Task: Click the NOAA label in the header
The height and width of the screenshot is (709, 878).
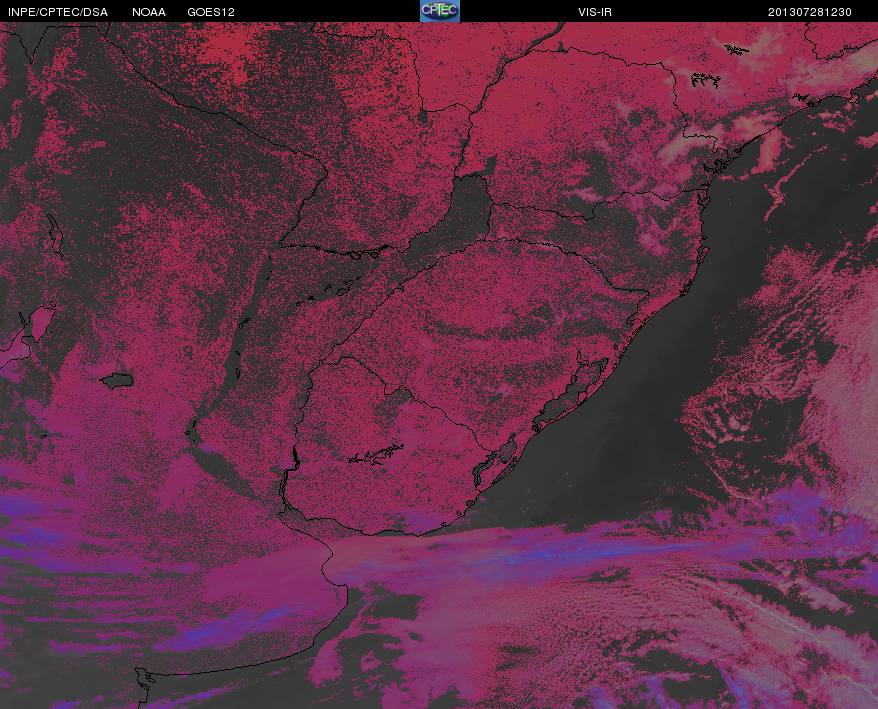Action: (x=149, y=12)
